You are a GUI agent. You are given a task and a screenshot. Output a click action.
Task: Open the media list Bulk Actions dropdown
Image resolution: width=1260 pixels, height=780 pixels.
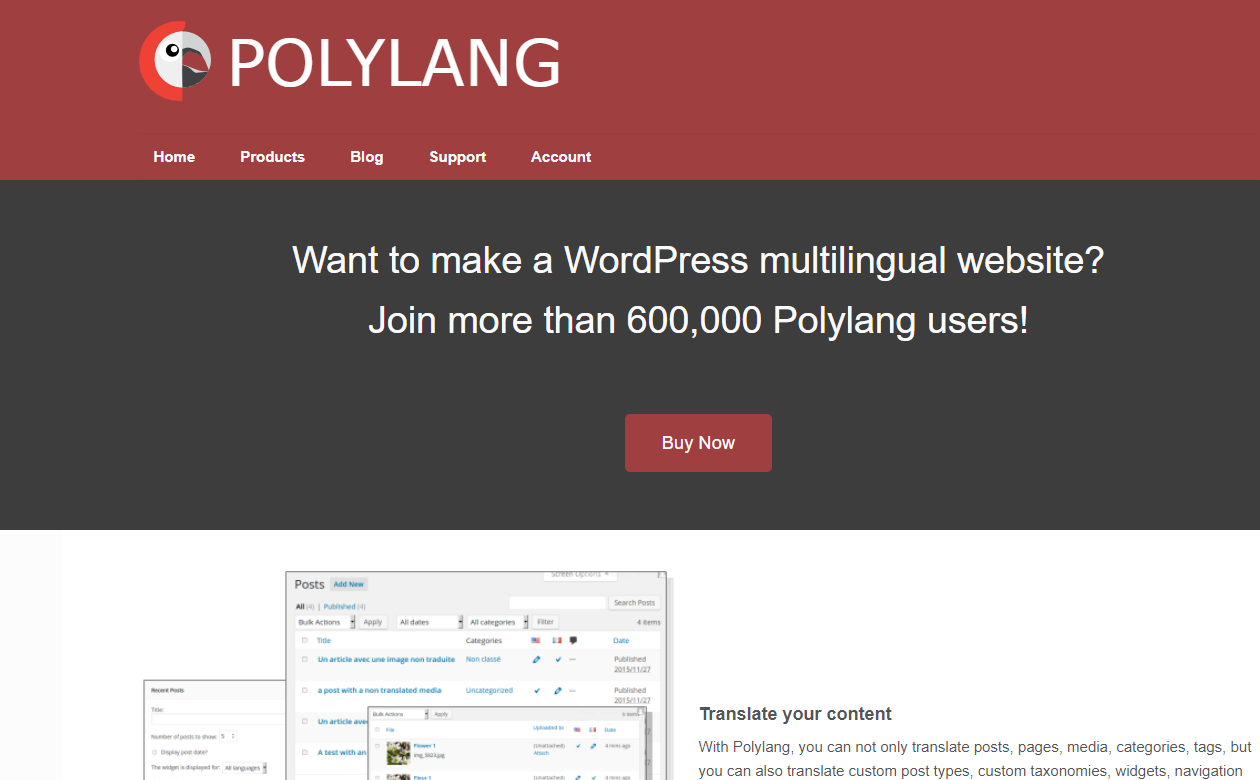(398, 714)
